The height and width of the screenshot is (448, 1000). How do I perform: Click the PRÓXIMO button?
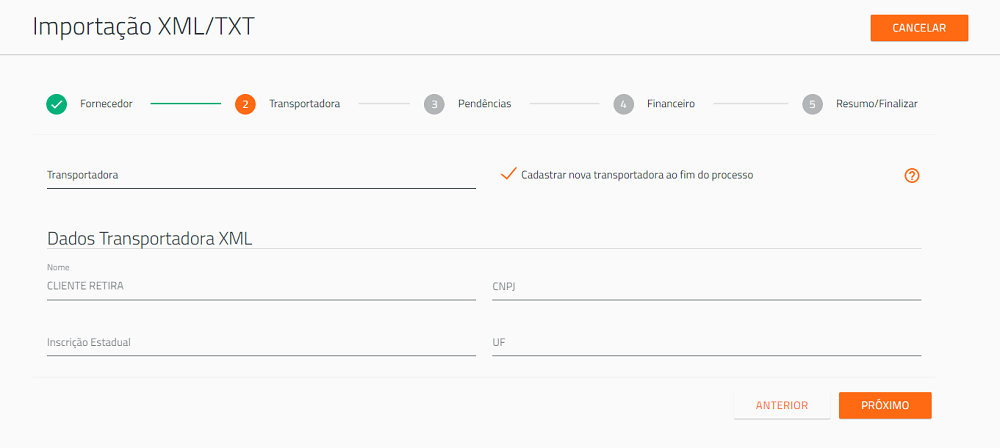[885, 405]
